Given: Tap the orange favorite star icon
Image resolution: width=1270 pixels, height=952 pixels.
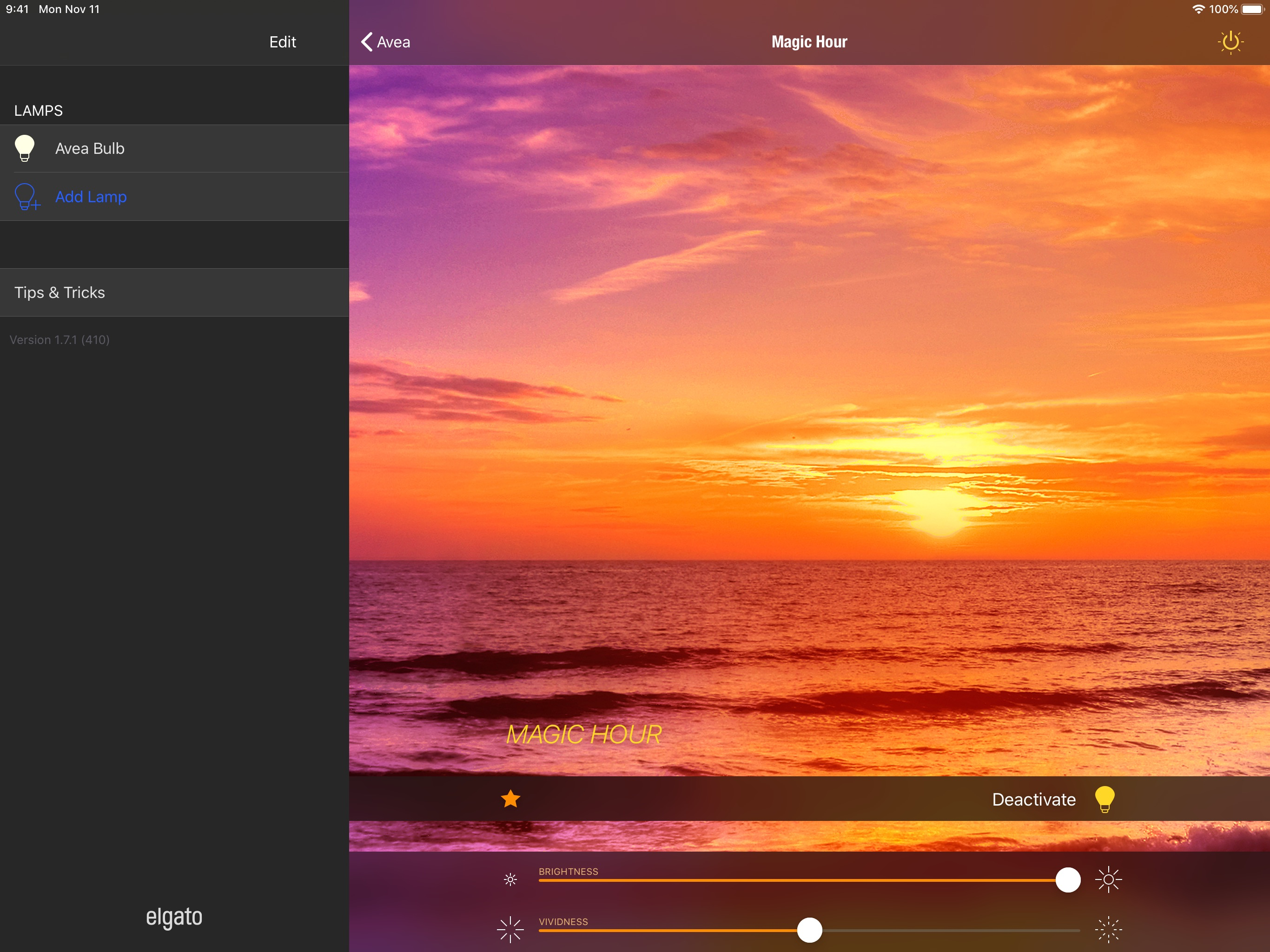Looking at the screenshot, I should coord(510,799).
